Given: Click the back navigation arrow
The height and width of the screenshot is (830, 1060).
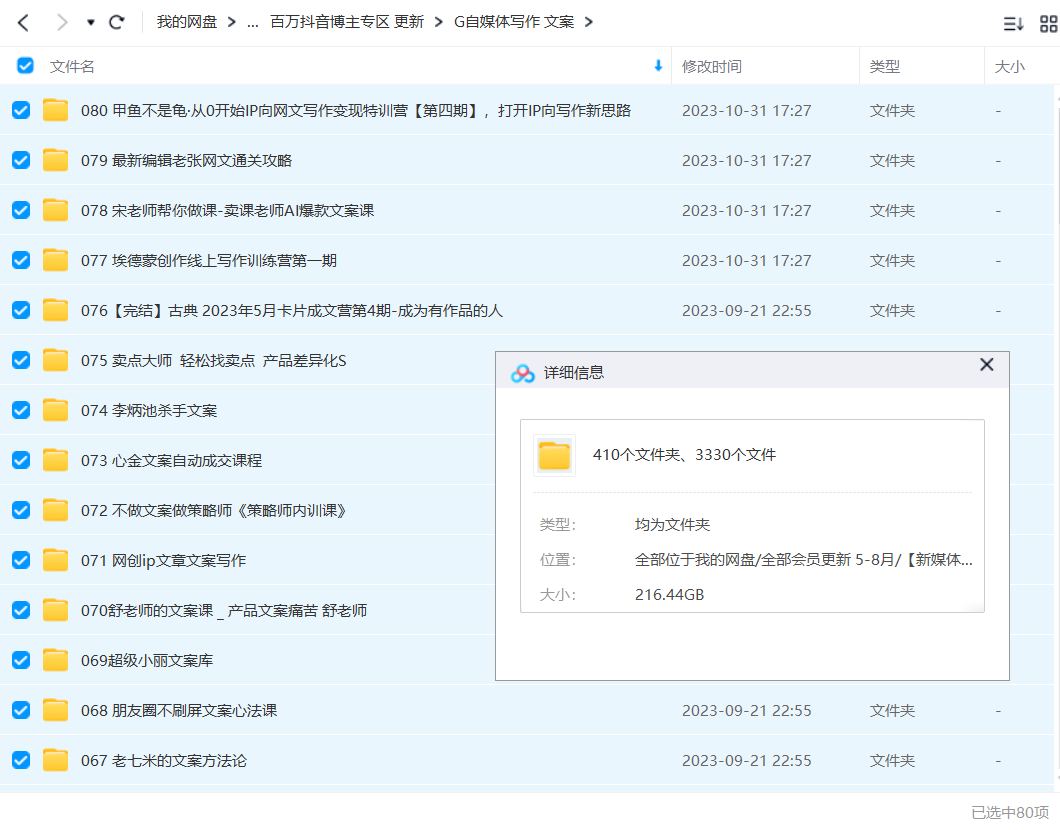Looking at the screenshot, I should coord(23,22).
